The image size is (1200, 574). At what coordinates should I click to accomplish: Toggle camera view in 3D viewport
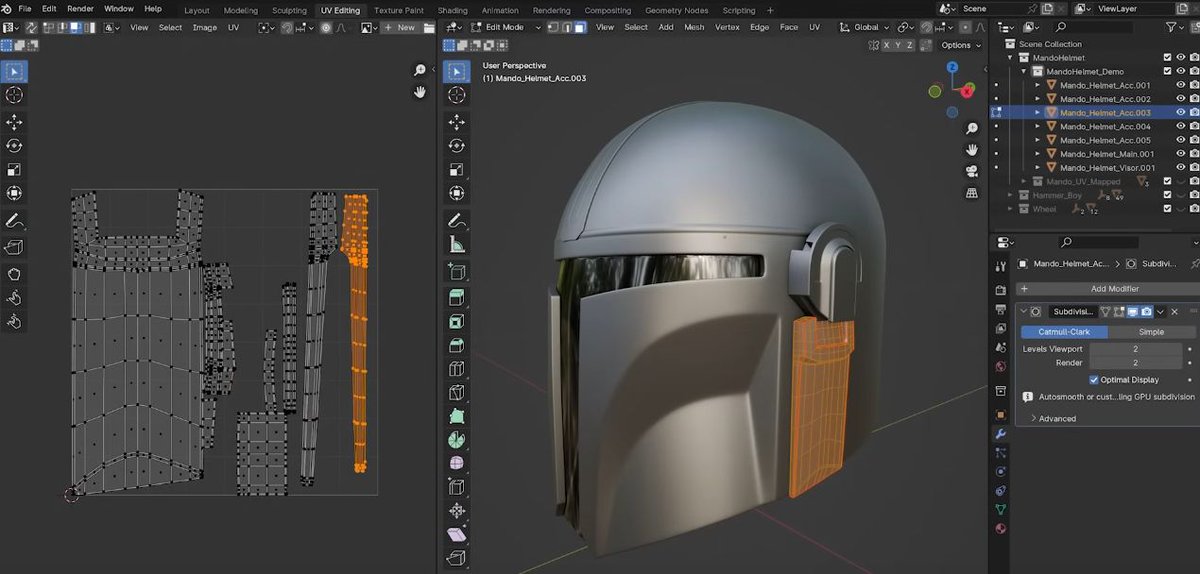click(972, 171)
